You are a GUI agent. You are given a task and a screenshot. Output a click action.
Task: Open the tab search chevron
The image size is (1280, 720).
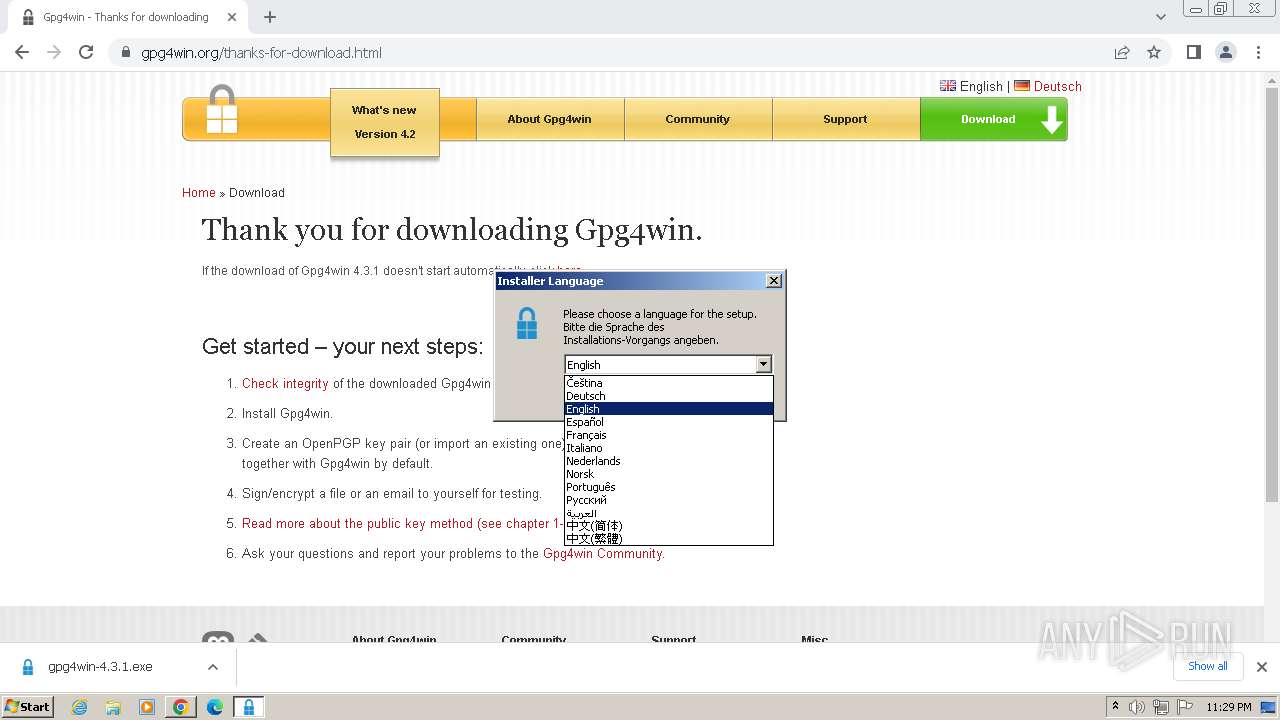click(1160, 17)
